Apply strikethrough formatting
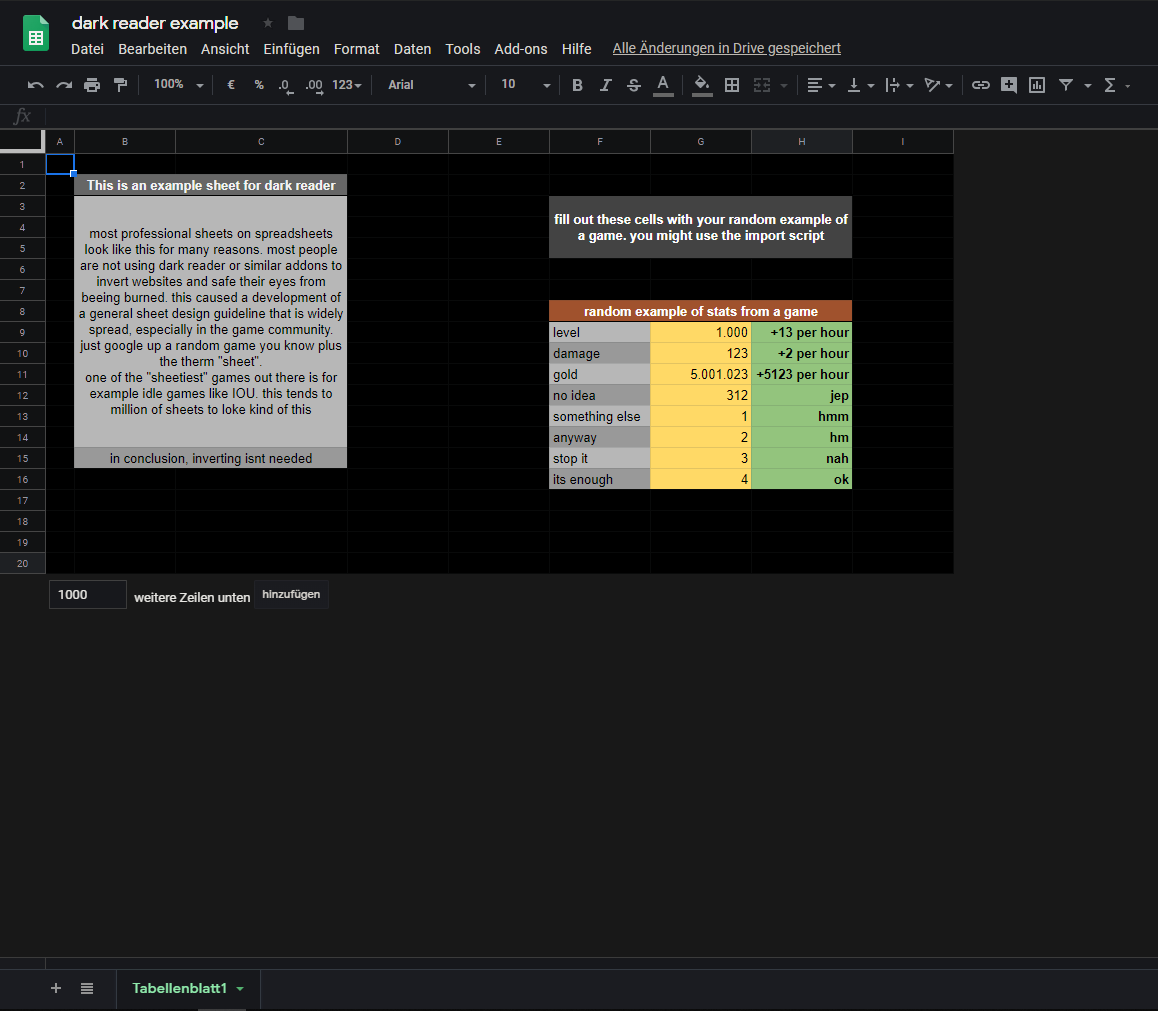Viewport: 1158px width, 1011px height. (x=634, y=85)
